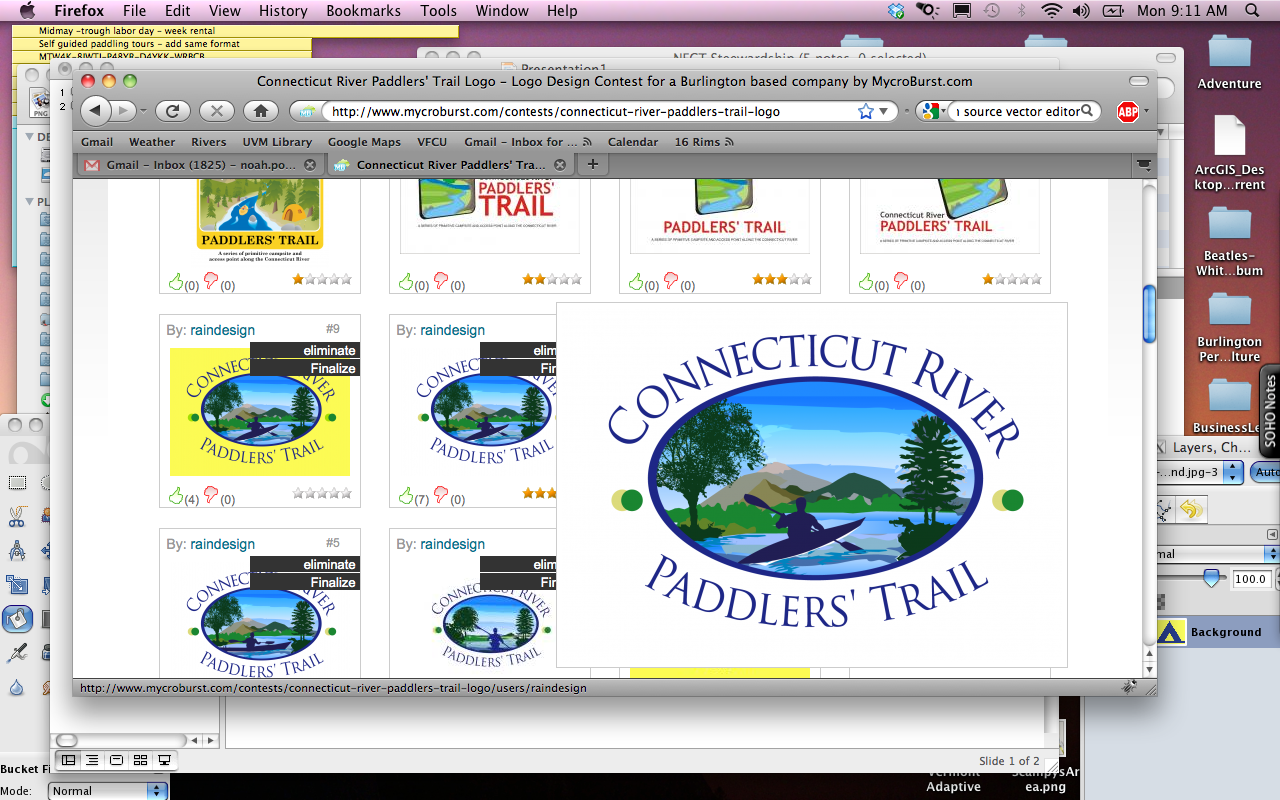Reload the page in Firefox

[173, 111]
